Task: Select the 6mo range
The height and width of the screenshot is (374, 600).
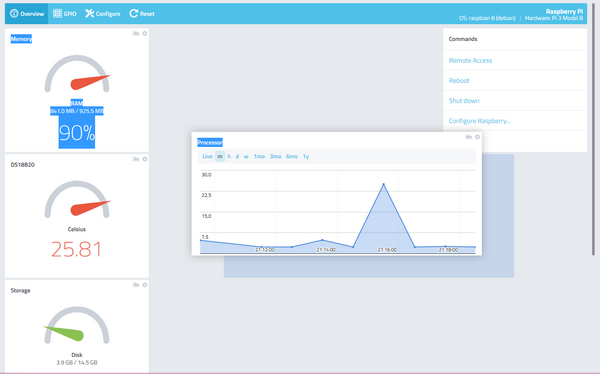Action: 292,156
